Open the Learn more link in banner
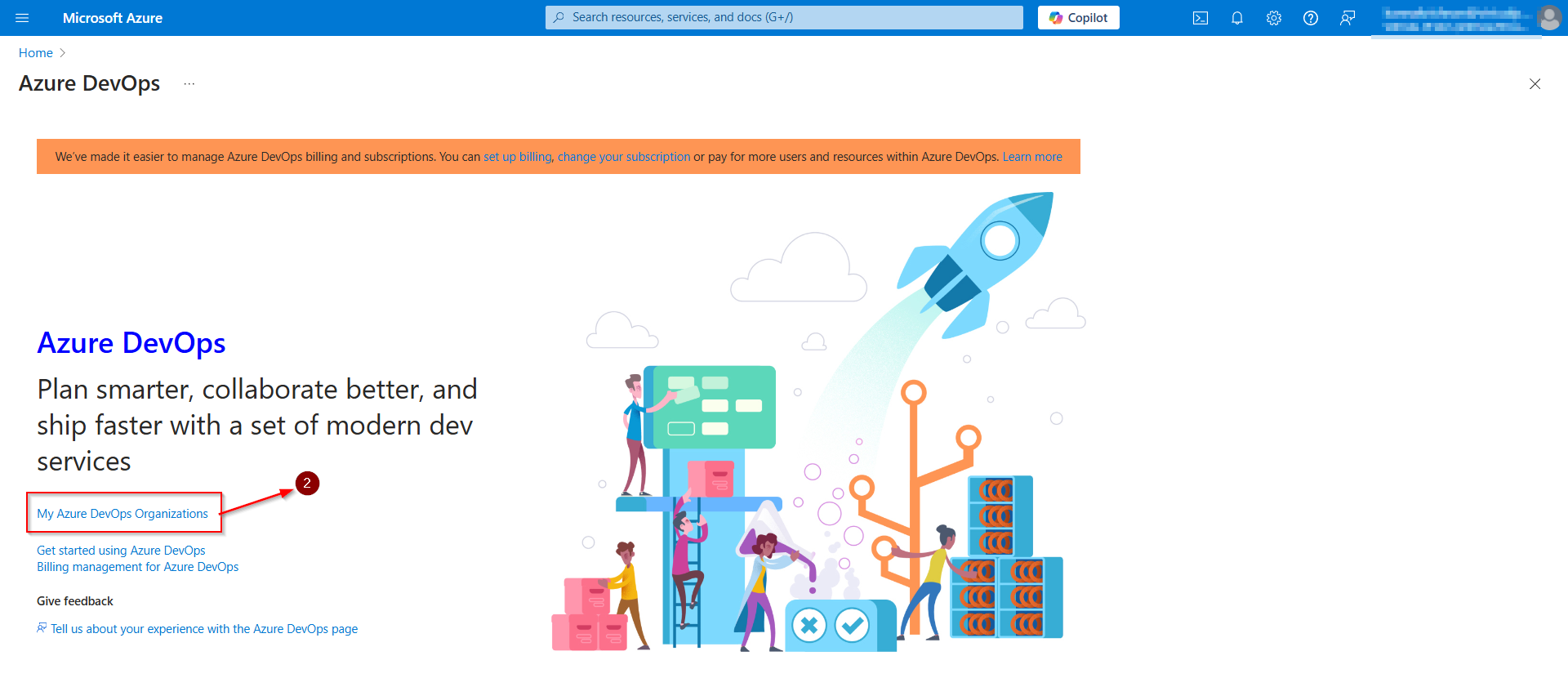The height and width of the screenshot is (696, 1568). click(1032, 157)
